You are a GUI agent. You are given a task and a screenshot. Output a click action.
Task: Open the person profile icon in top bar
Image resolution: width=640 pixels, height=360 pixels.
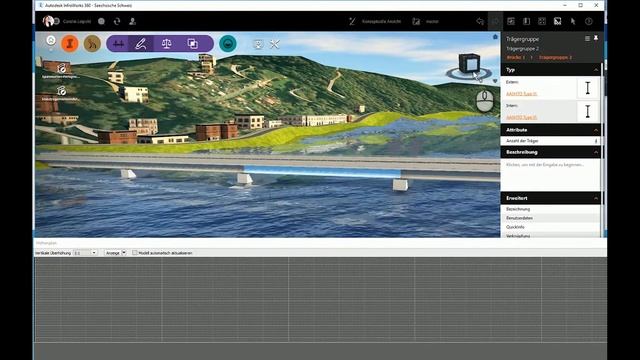click(x=132, y=21)
